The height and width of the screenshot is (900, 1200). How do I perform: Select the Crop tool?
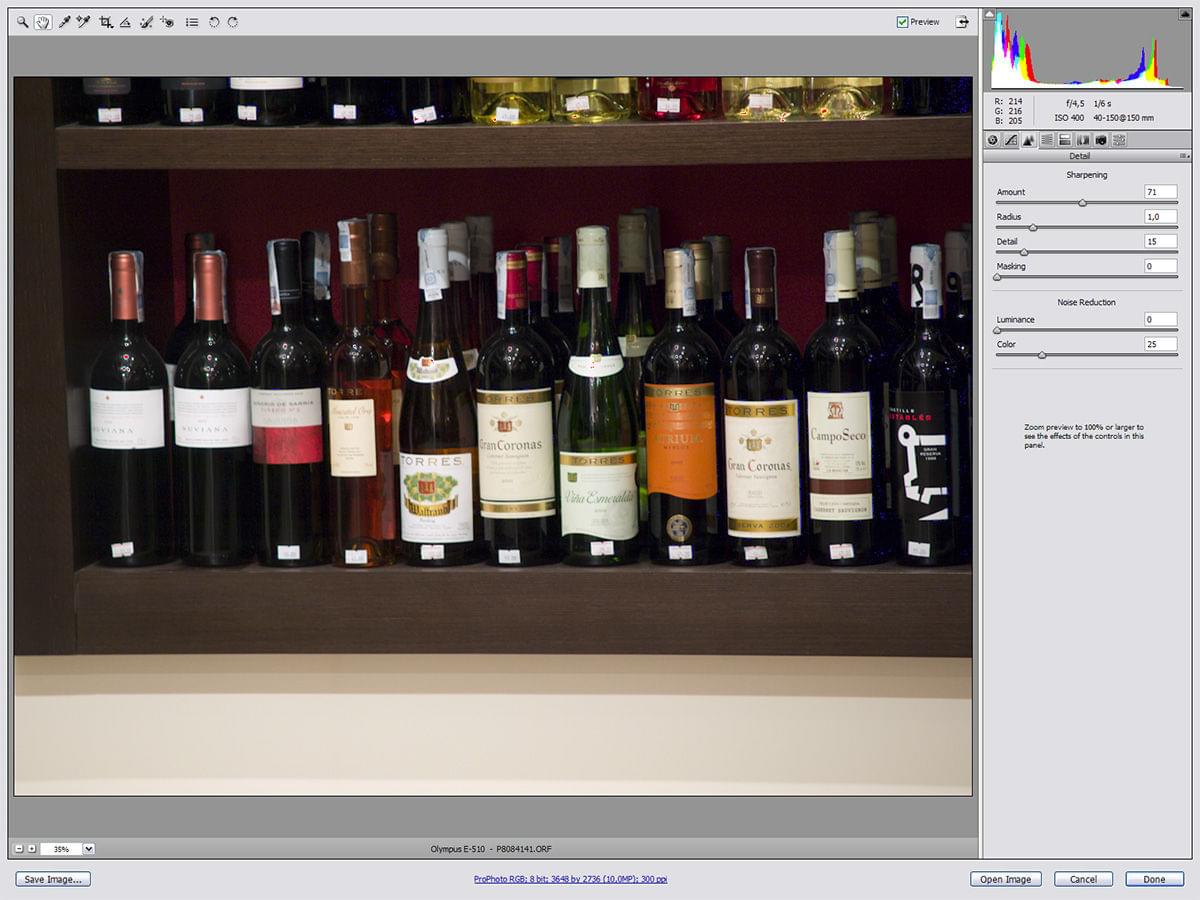coord(106,22)
